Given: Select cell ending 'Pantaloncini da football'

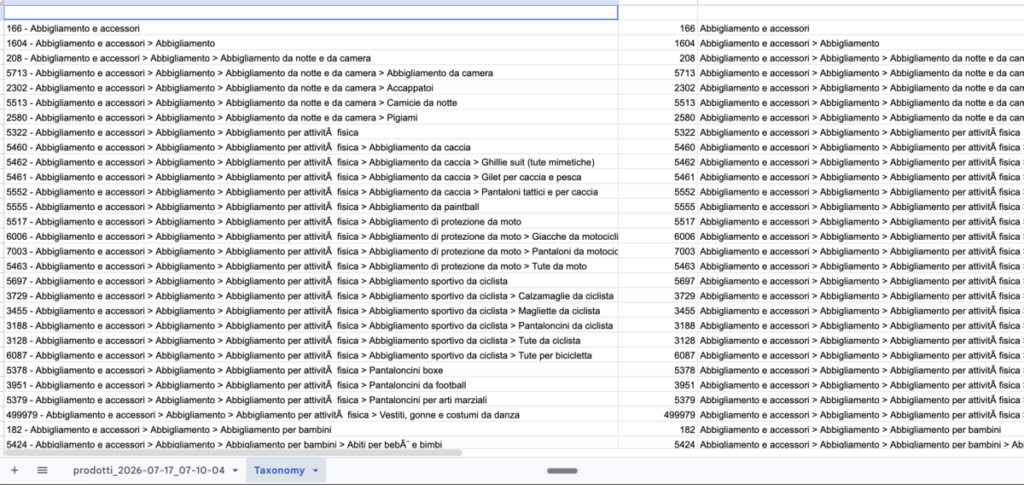Looking at the screenshot, I should click(x=310, y=384).
